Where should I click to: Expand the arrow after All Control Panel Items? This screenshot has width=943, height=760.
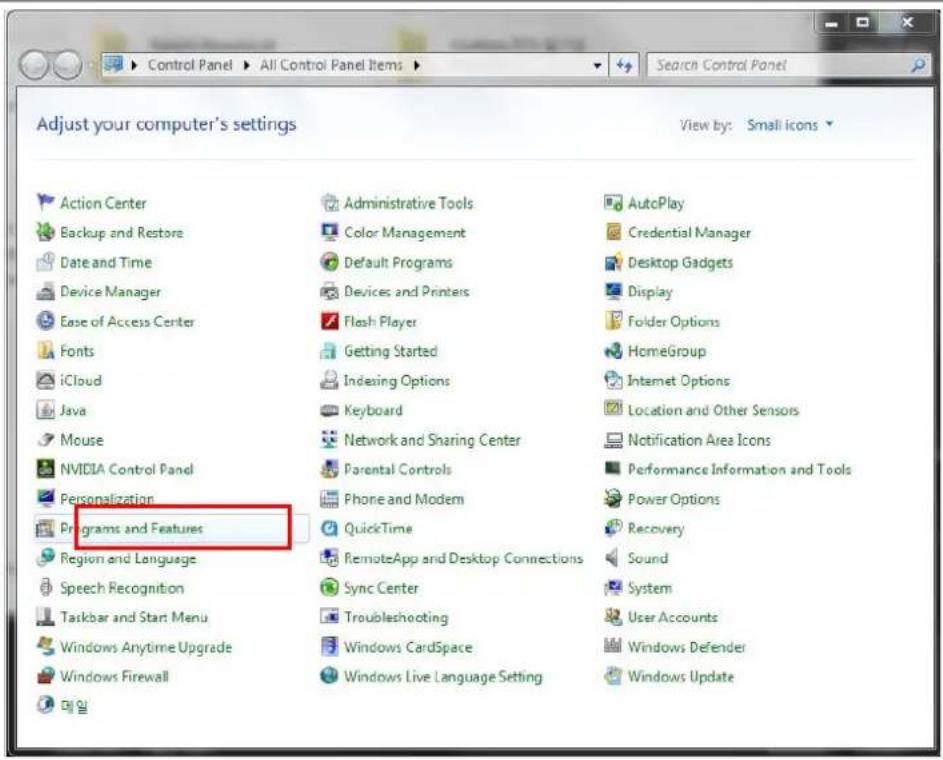click(416, 65)
